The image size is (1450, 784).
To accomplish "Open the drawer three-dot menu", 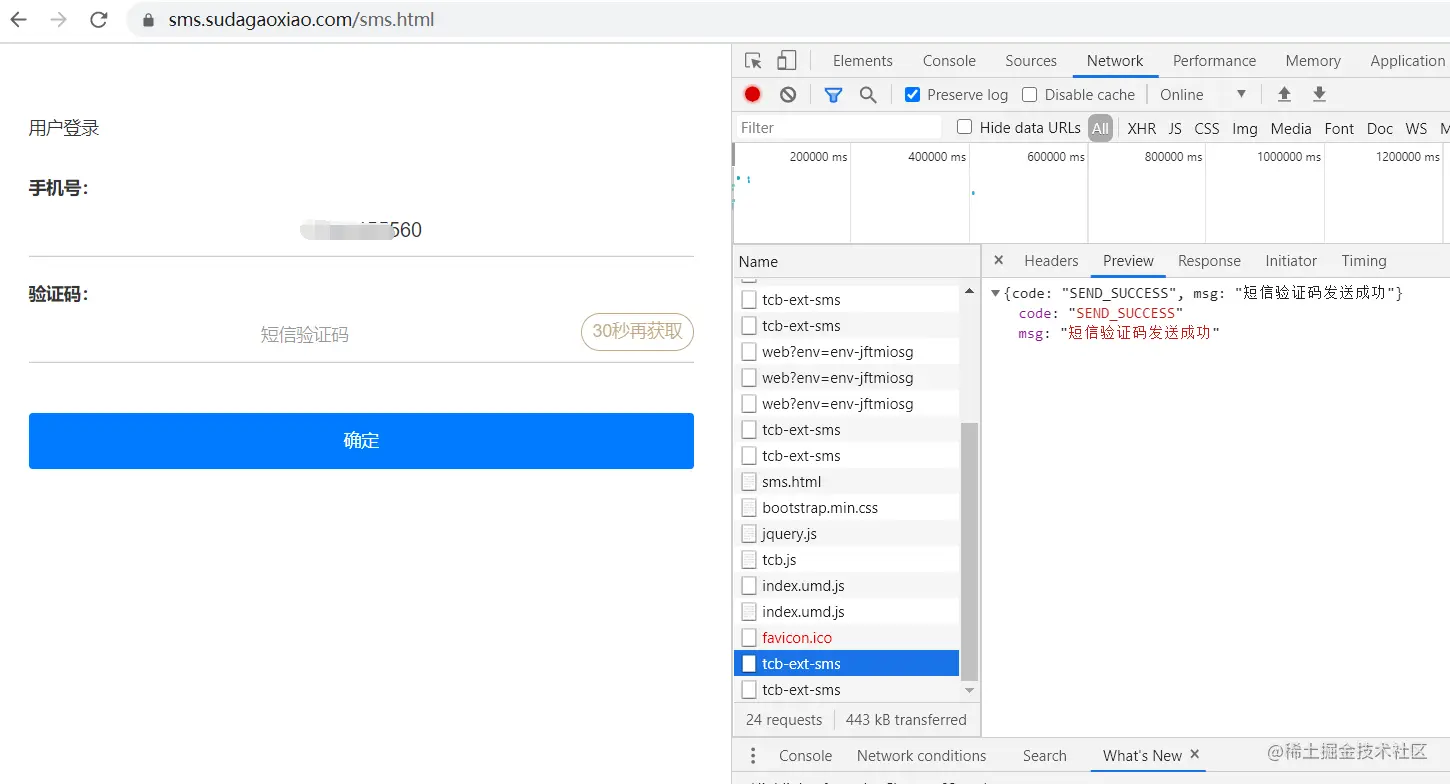I will point(753,755).
